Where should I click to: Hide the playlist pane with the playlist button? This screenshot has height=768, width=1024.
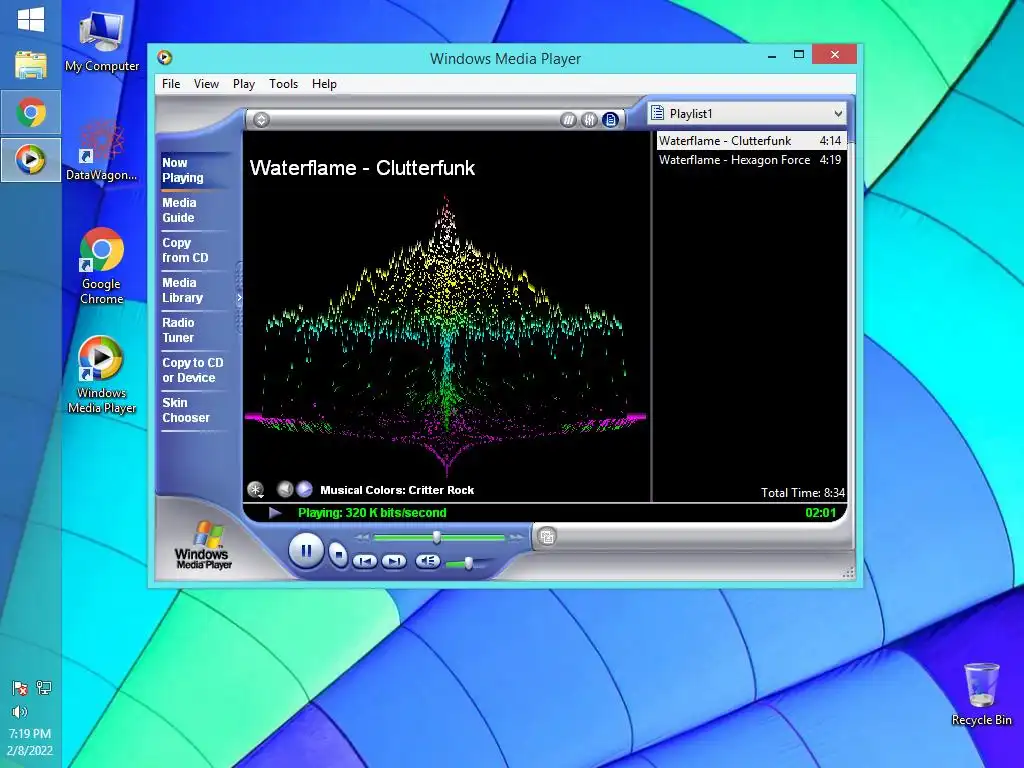(x=610, y=120)
